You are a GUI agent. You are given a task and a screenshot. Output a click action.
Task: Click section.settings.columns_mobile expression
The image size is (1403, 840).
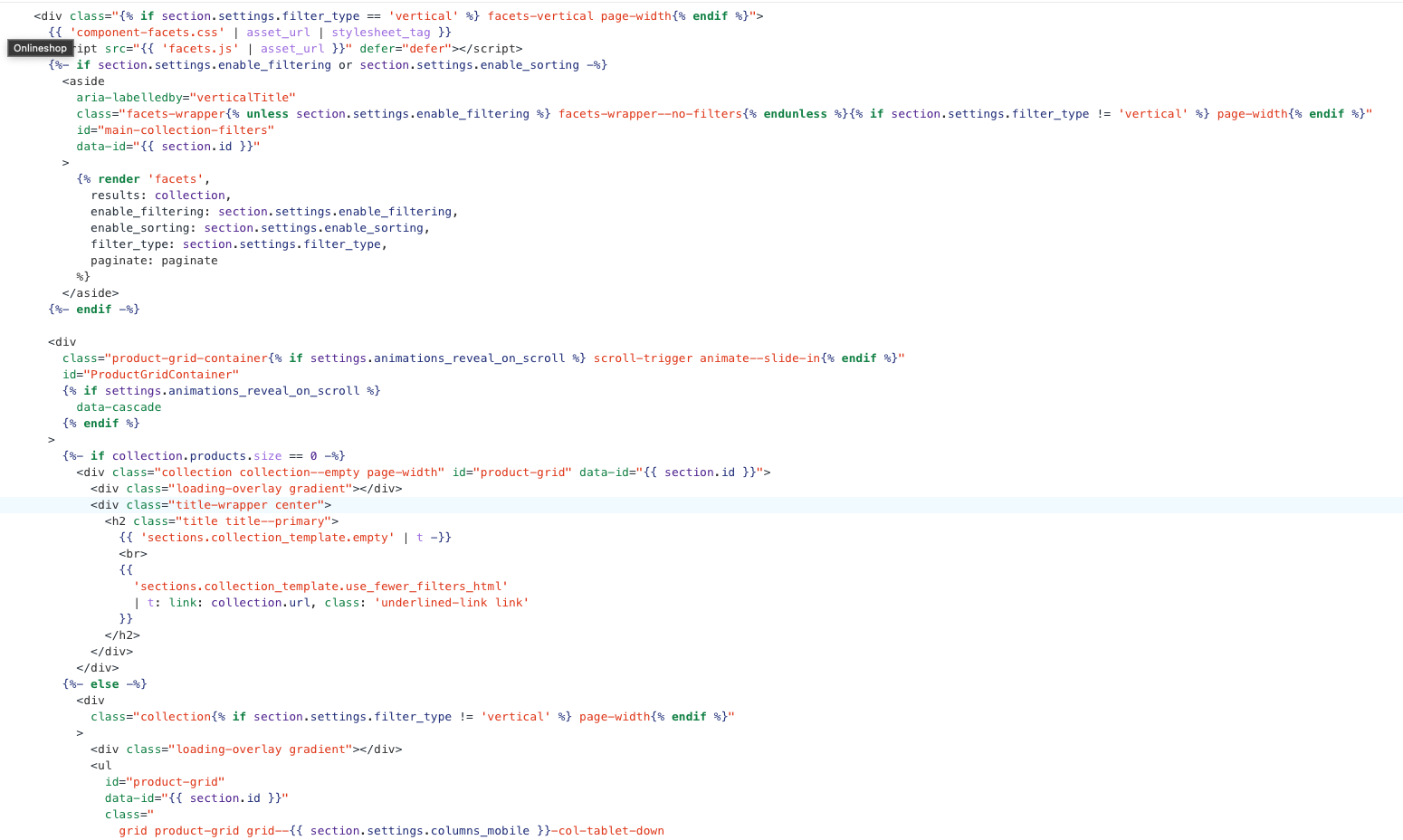pyautogui.click(x=419, y=831)
